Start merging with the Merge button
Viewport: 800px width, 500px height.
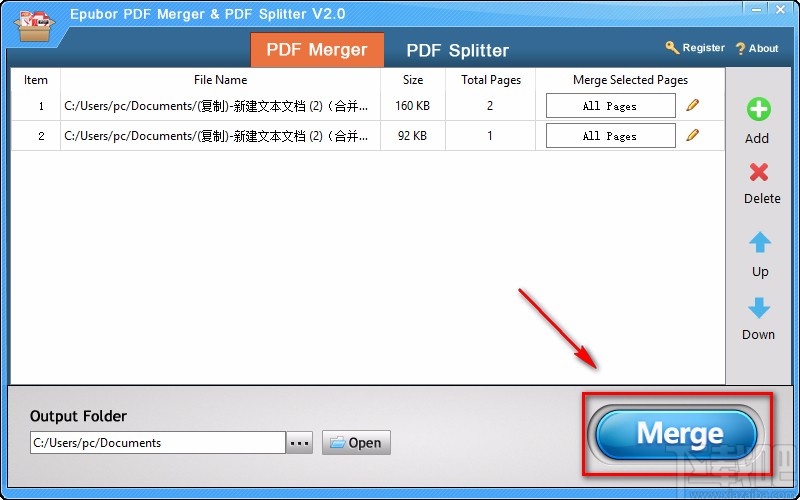(x=677, y=434)
